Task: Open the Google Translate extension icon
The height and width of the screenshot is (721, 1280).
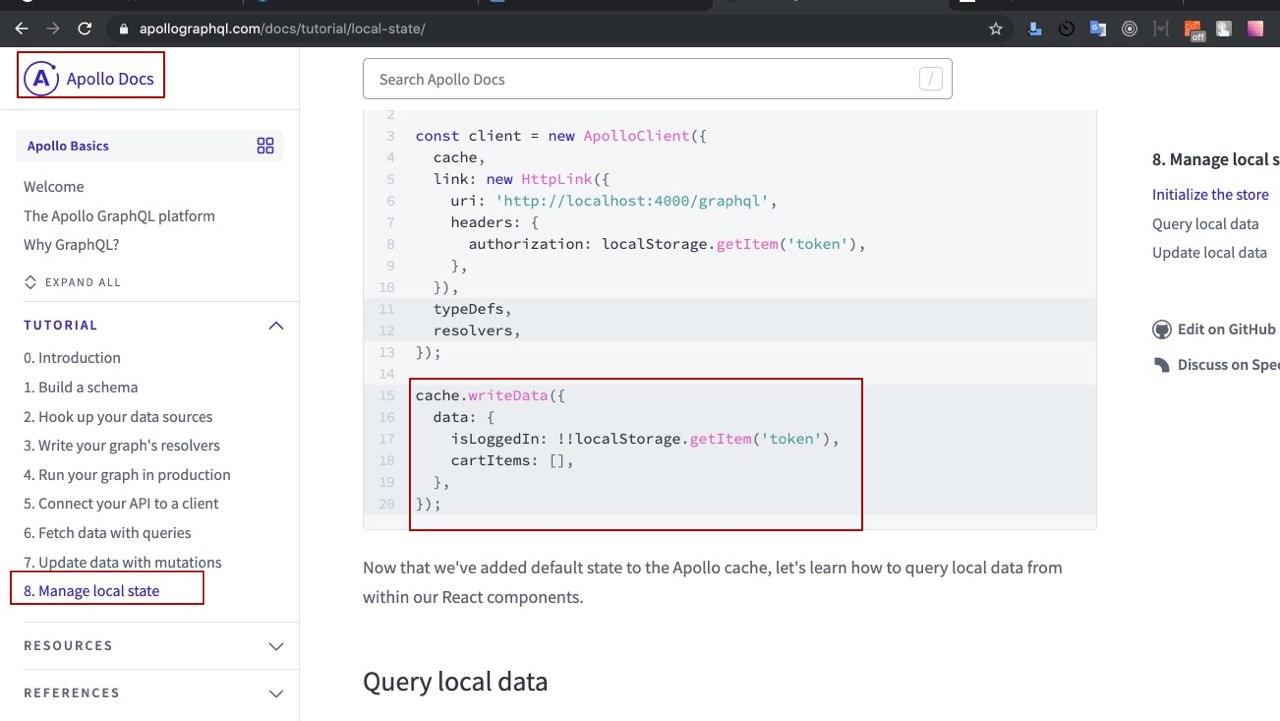Action: (x=1098, y=29)
